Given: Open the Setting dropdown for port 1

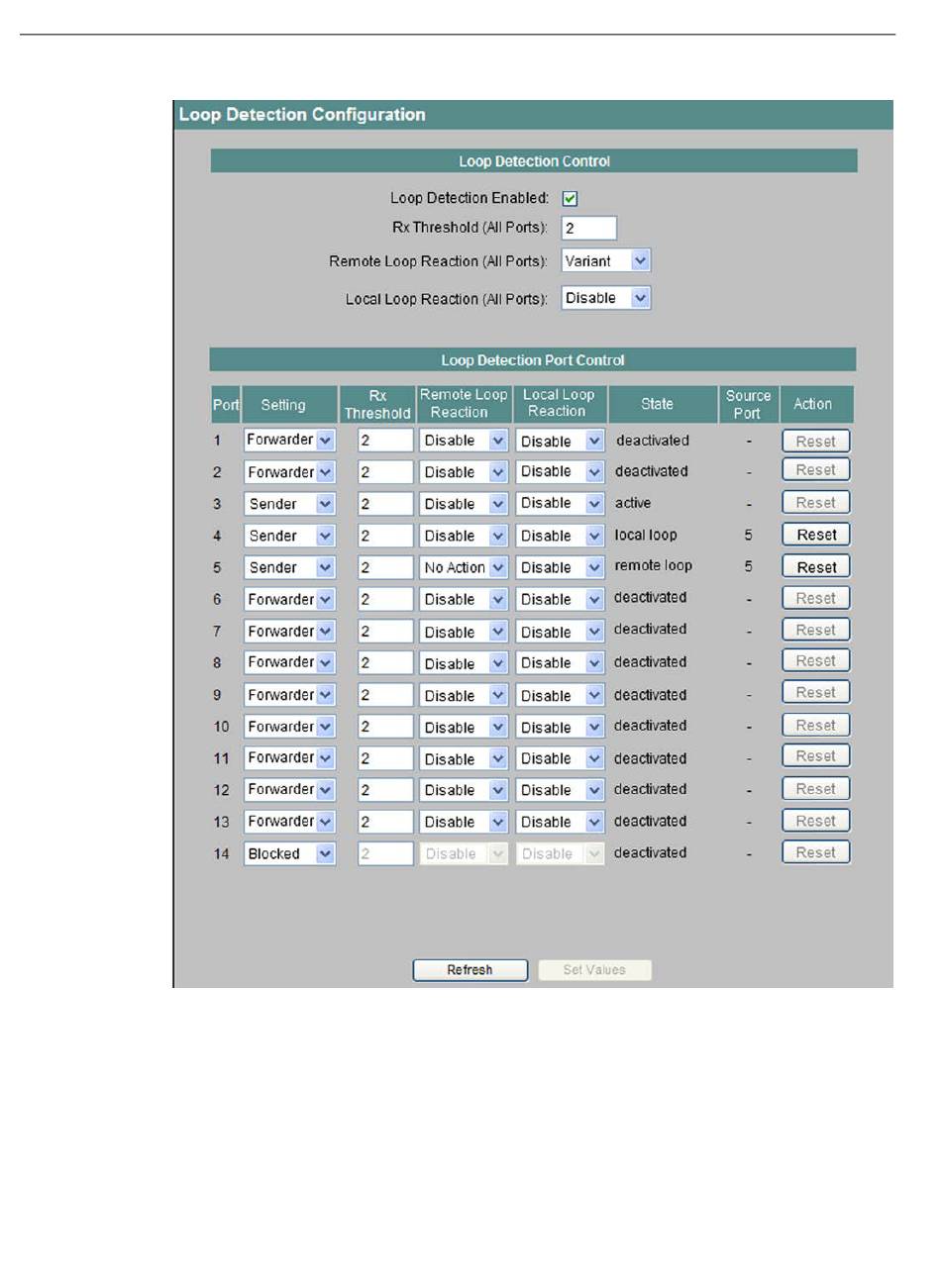Looking at the screenshot, I should 289,441.
